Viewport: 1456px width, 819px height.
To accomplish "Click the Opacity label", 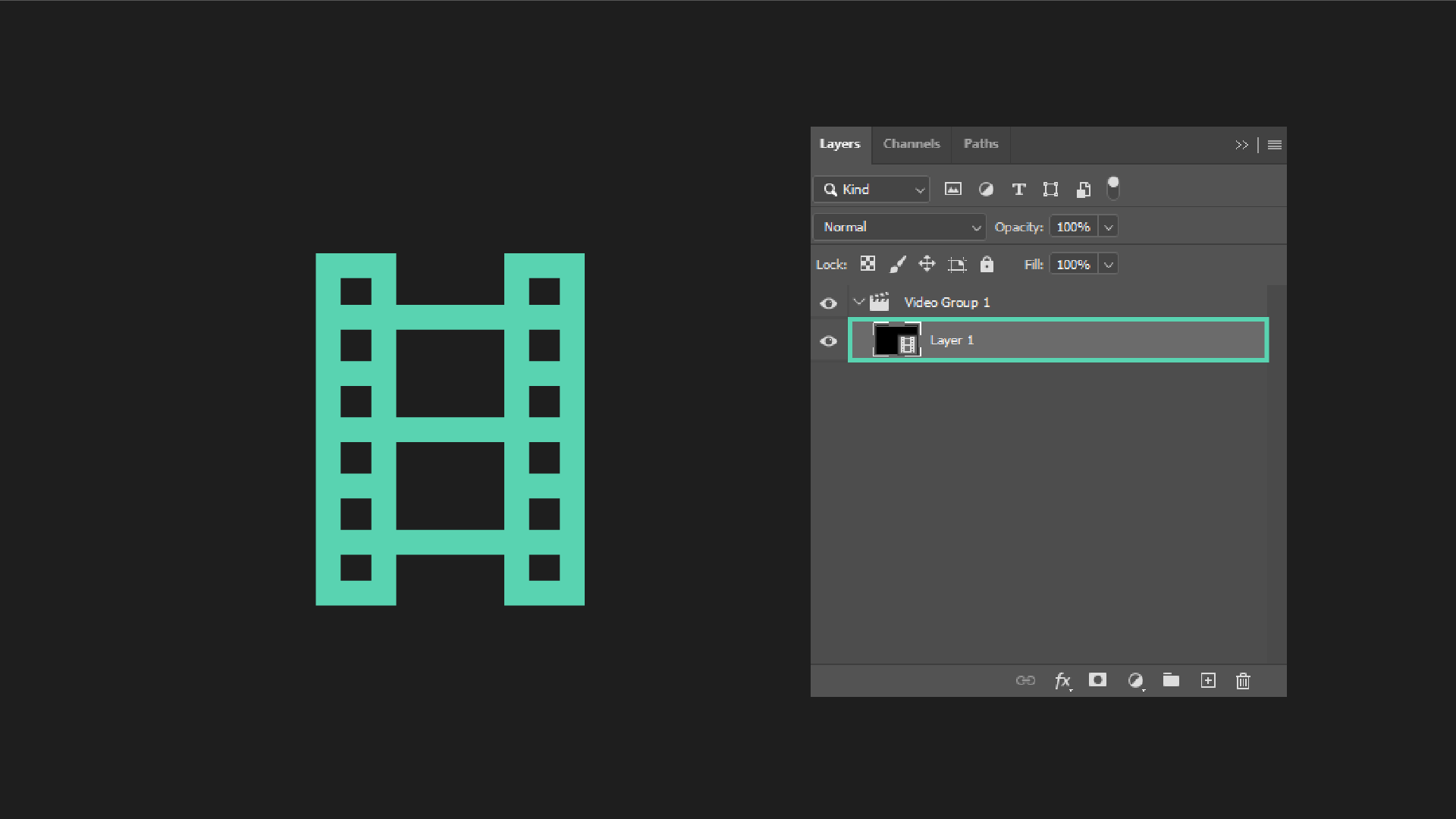I will (1018, 227).
